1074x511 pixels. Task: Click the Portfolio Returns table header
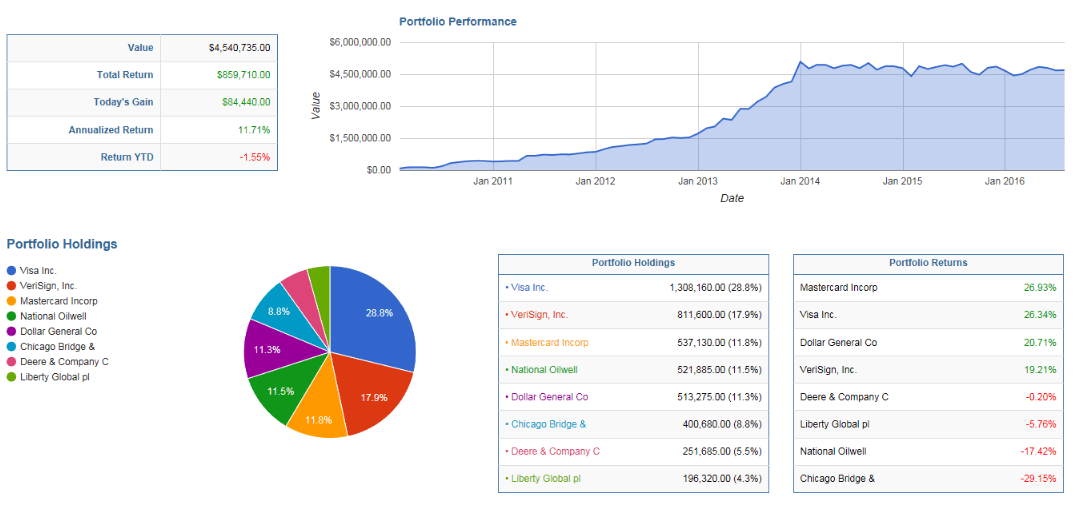pos(928,263)
